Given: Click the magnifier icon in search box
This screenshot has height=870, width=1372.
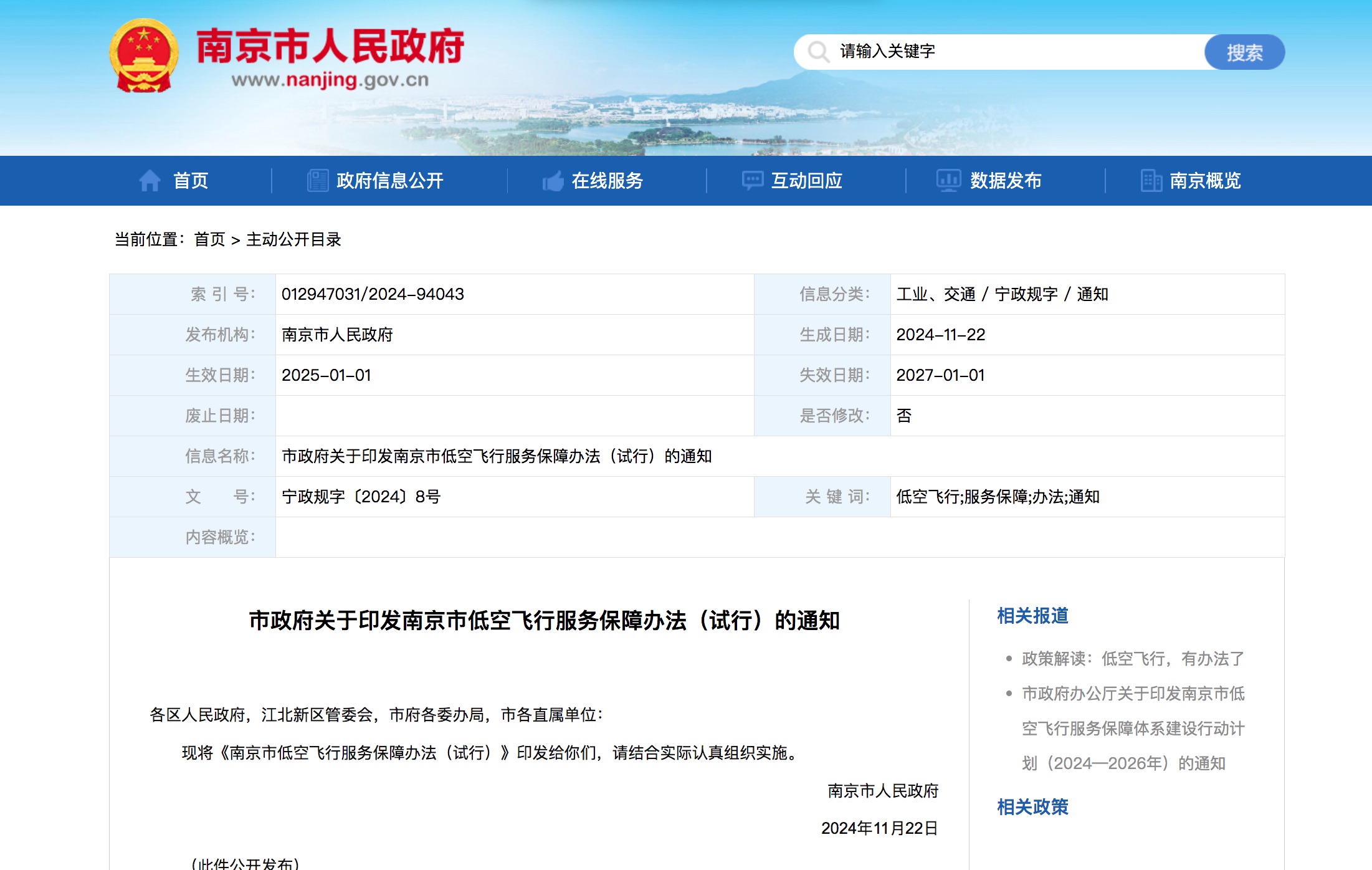Looking at the screenshot, I should click(x=818, y=52).
